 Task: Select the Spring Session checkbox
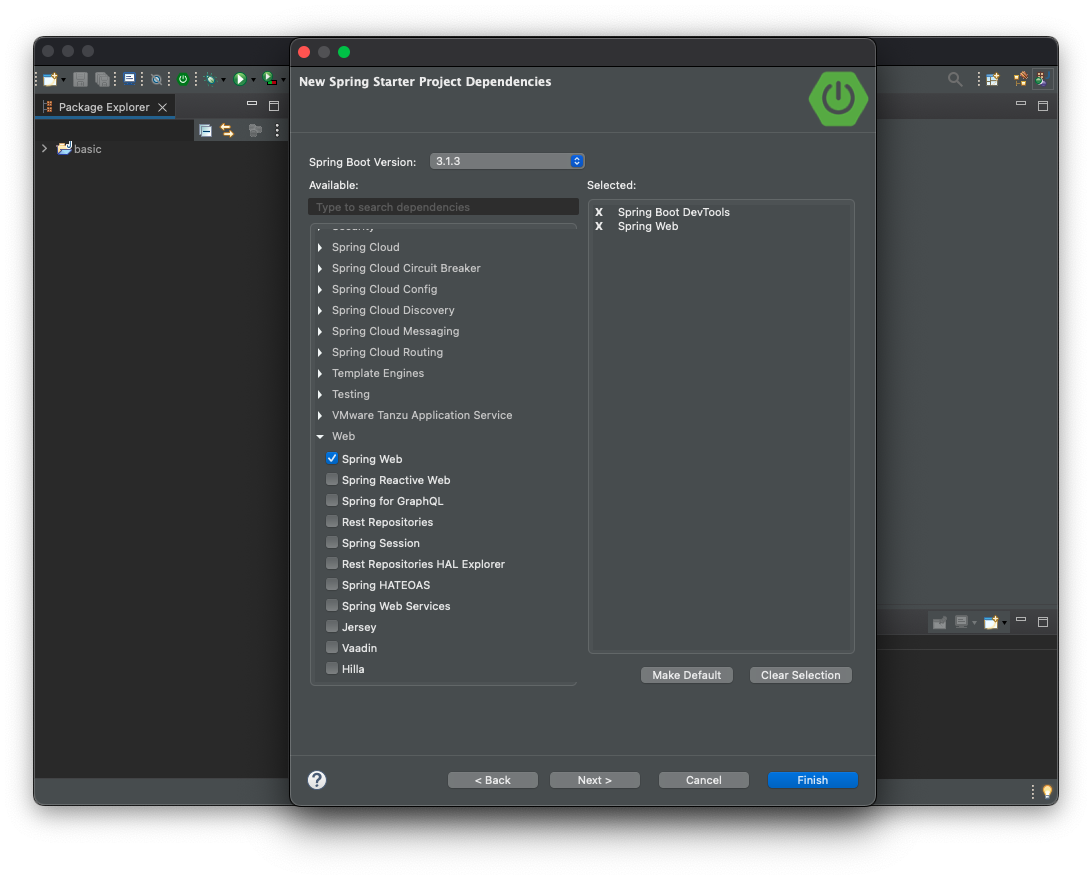[x=332, y=542]
